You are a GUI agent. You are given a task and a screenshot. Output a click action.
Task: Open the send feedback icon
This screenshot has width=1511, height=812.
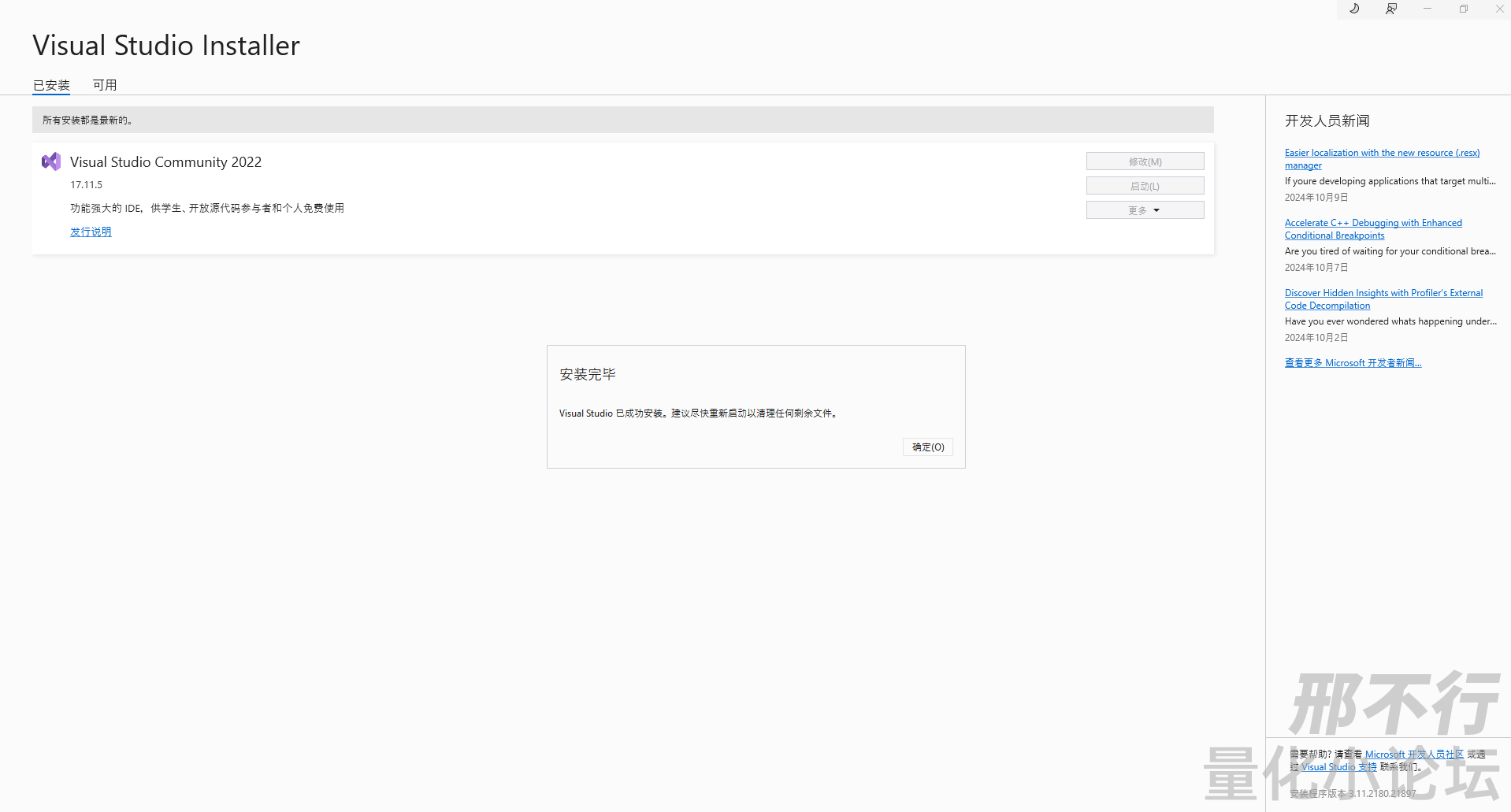[x=1391, y=9]
